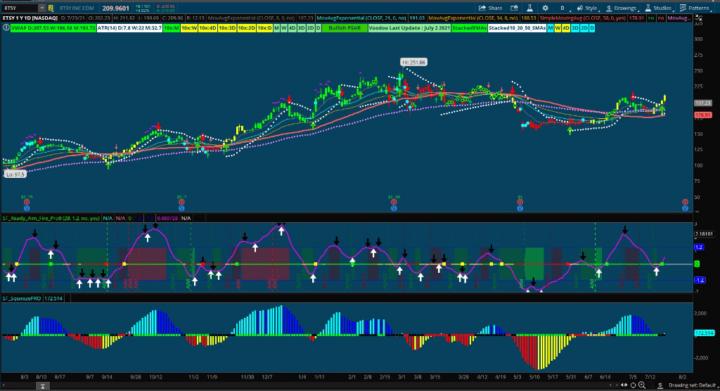Click the blue event icon near 8/3

(x=27, y=208)
